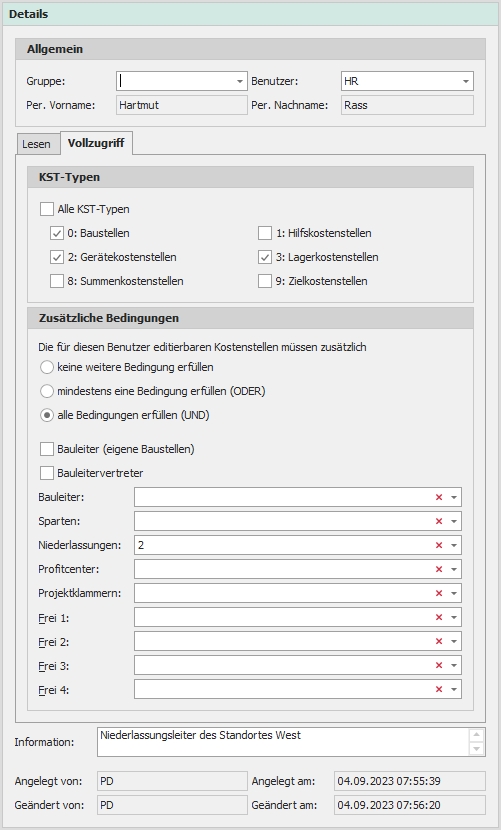Select mindestens eine Bedingung erfüllen (ODER)

tap(47, 391)
